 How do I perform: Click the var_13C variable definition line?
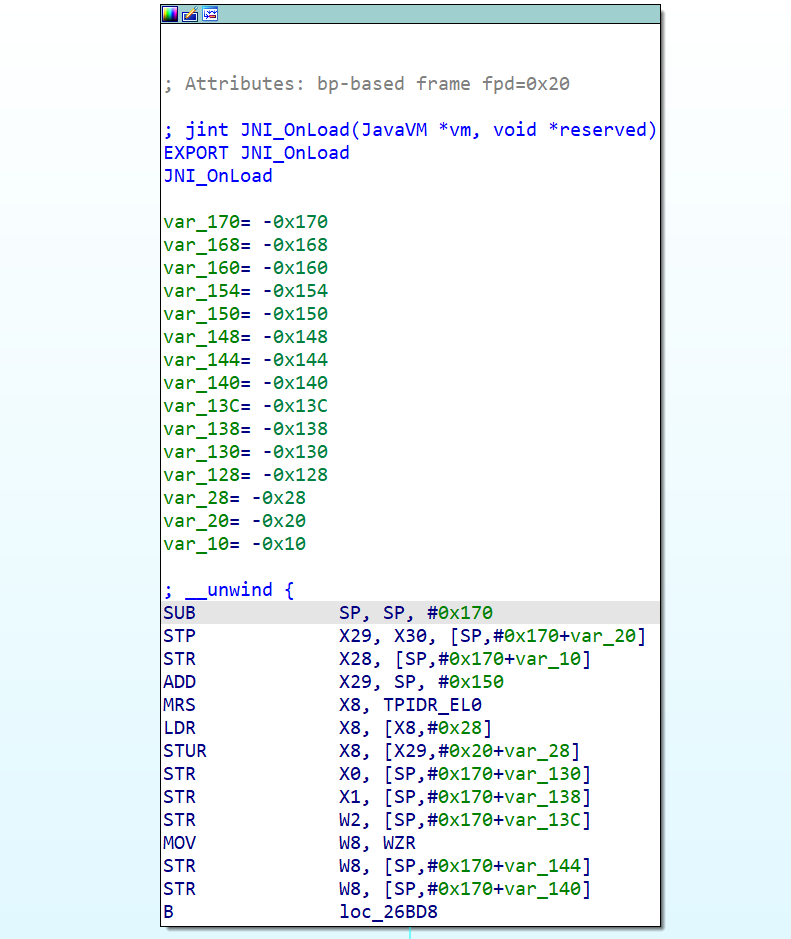pos(245,406)
